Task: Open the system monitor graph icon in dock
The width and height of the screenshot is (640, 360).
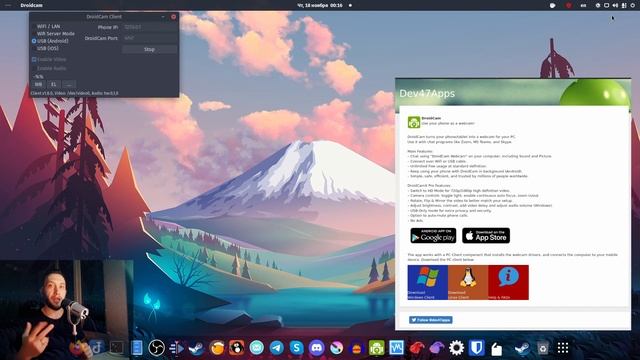Action: 396,348
